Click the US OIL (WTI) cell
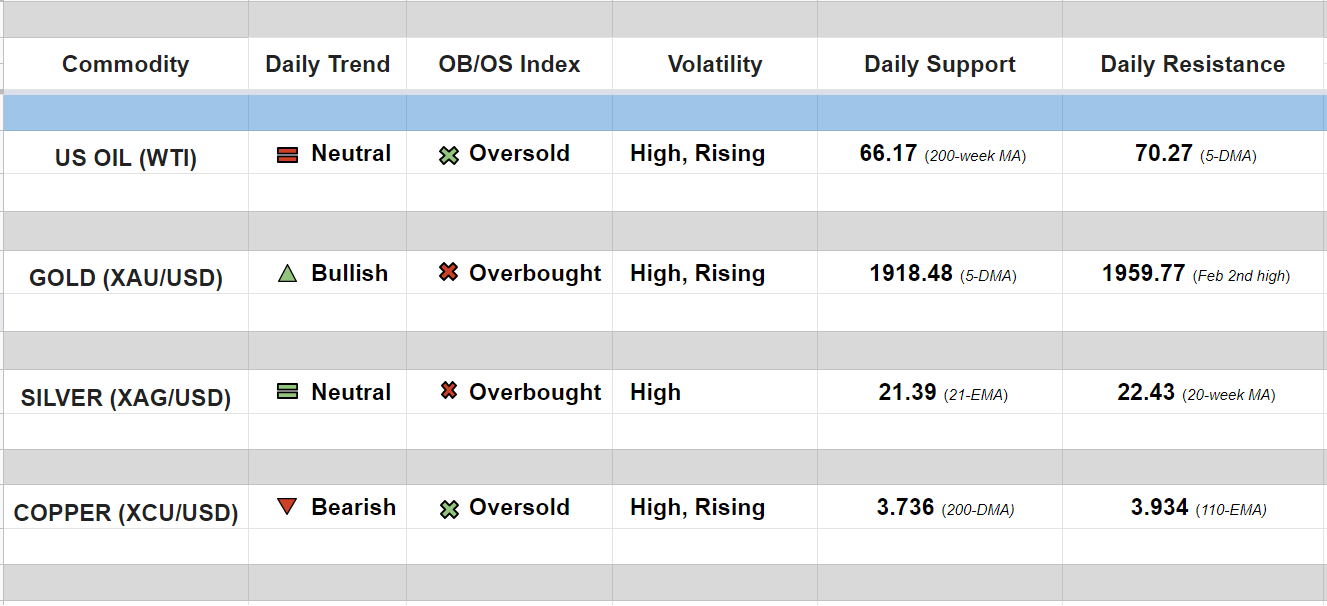1327x606 pixels. click(x=125, y=158)
